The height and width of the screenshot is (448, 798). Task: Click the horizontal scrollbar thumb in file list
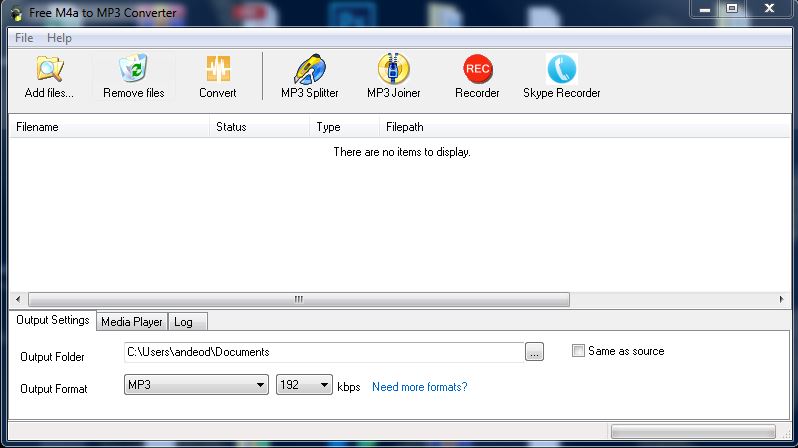[x=299, y=299]
